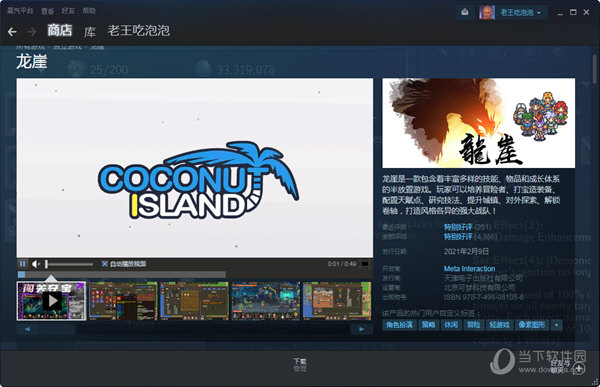Screen dimensions: 600x387
Task: Select the 休闲 tag
Action: pos(451,325)
